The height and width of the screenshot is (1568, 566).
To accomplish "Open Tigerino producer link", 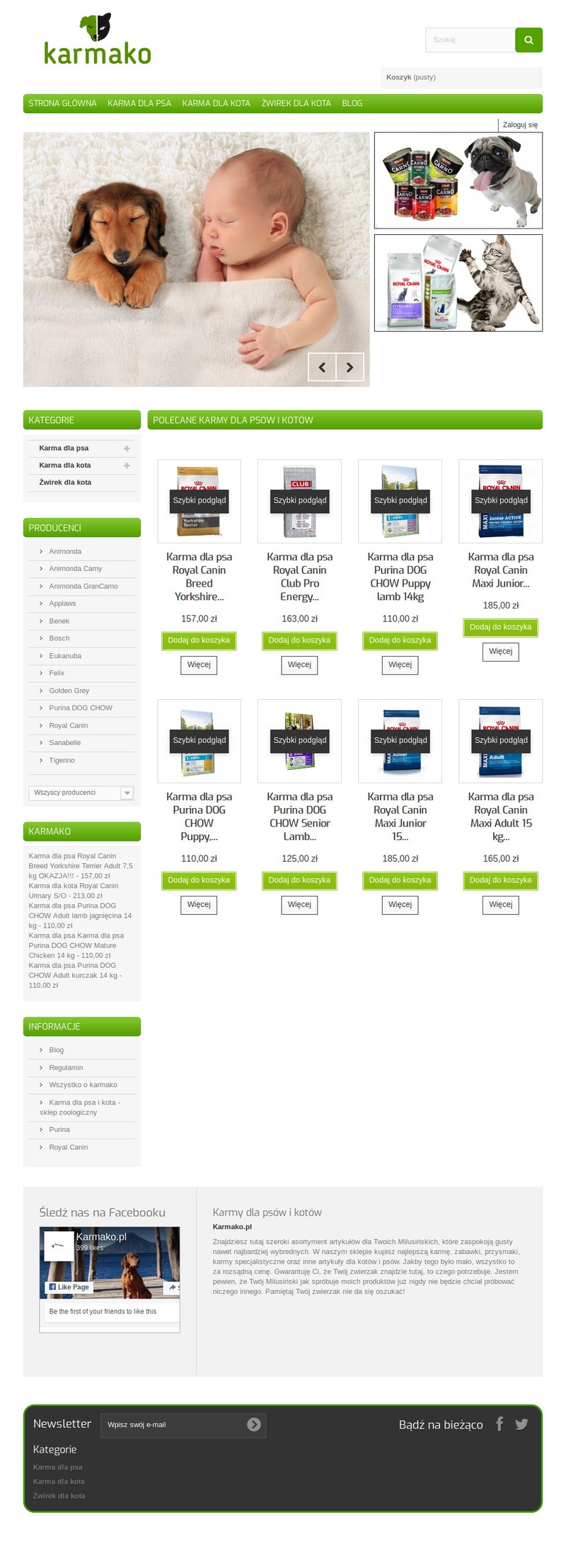I will (x=62, y=761).
